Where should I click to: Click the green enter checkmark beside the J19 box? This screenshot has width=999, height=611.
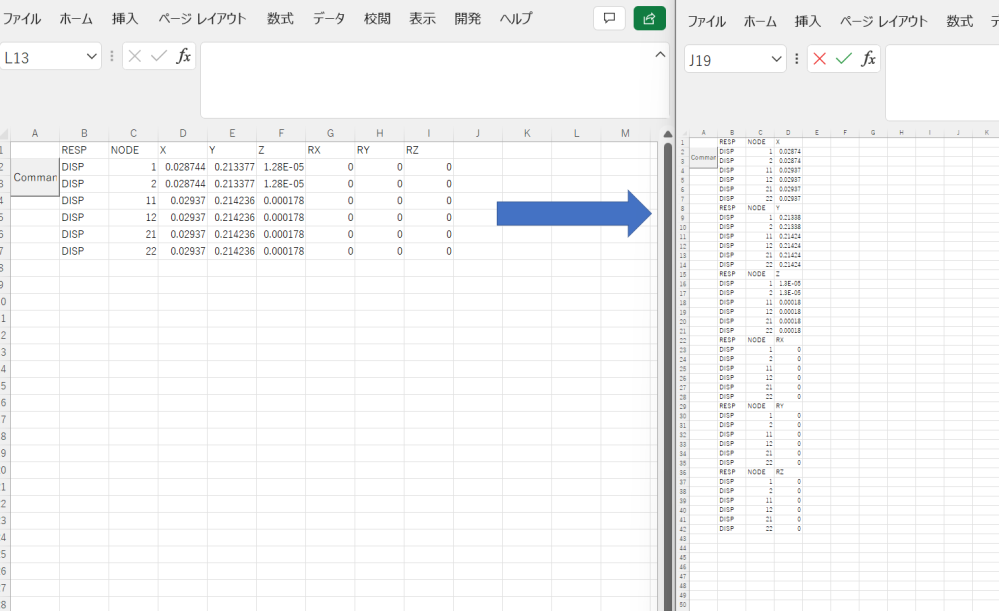pyautogui.click(x=844, y=59)
